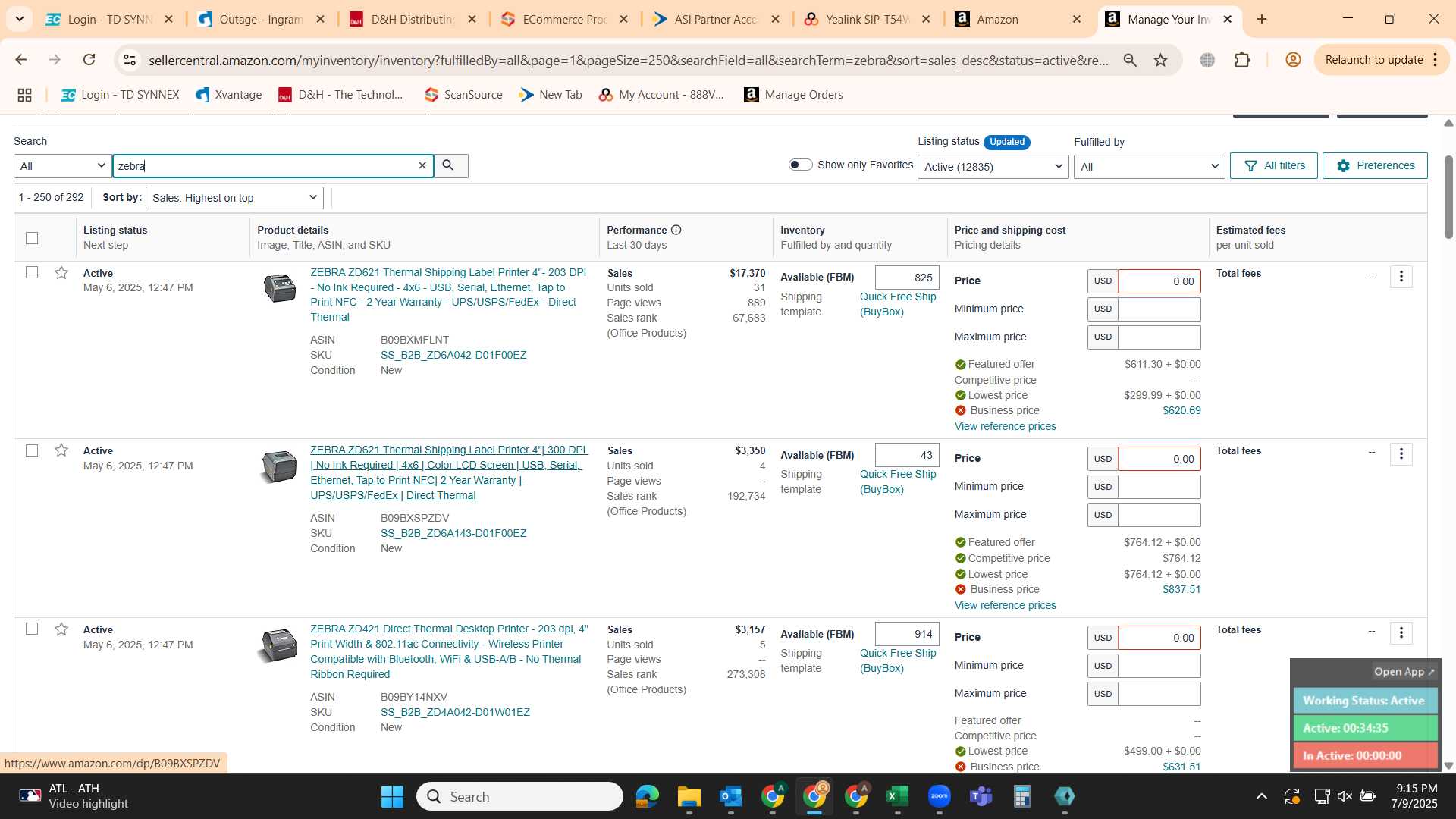Go back to previous page
Image resolution: width=1456 pixels, height=819 pixels.
tap(20, 60)
